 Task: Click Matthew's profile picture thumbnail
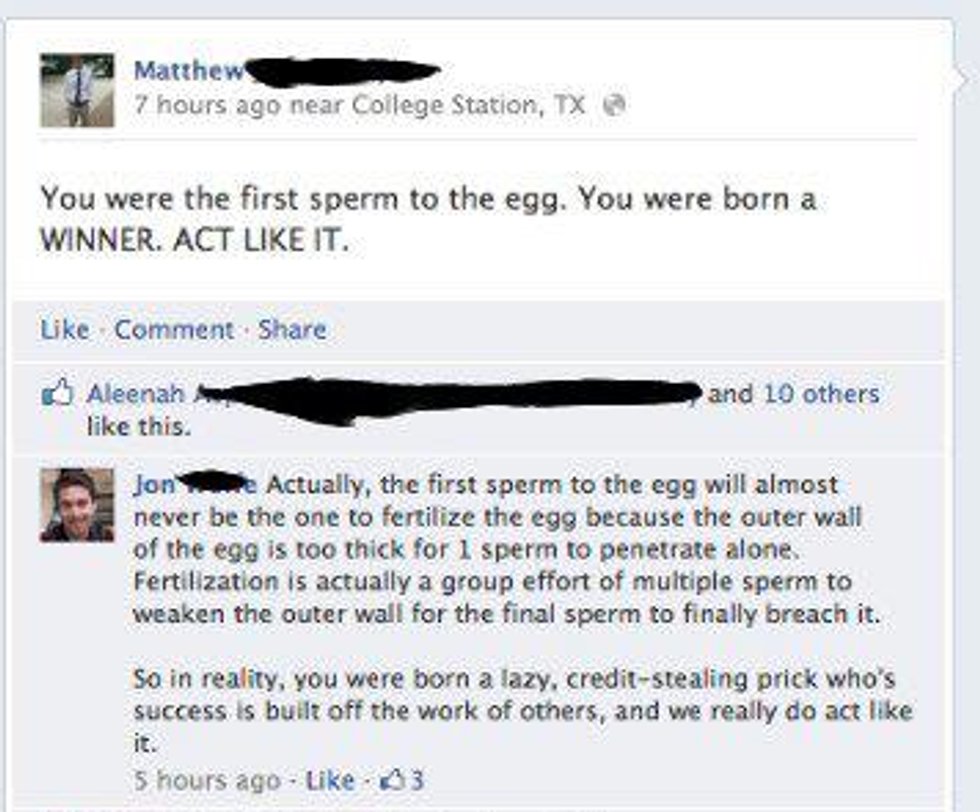[x=77, y=90]
